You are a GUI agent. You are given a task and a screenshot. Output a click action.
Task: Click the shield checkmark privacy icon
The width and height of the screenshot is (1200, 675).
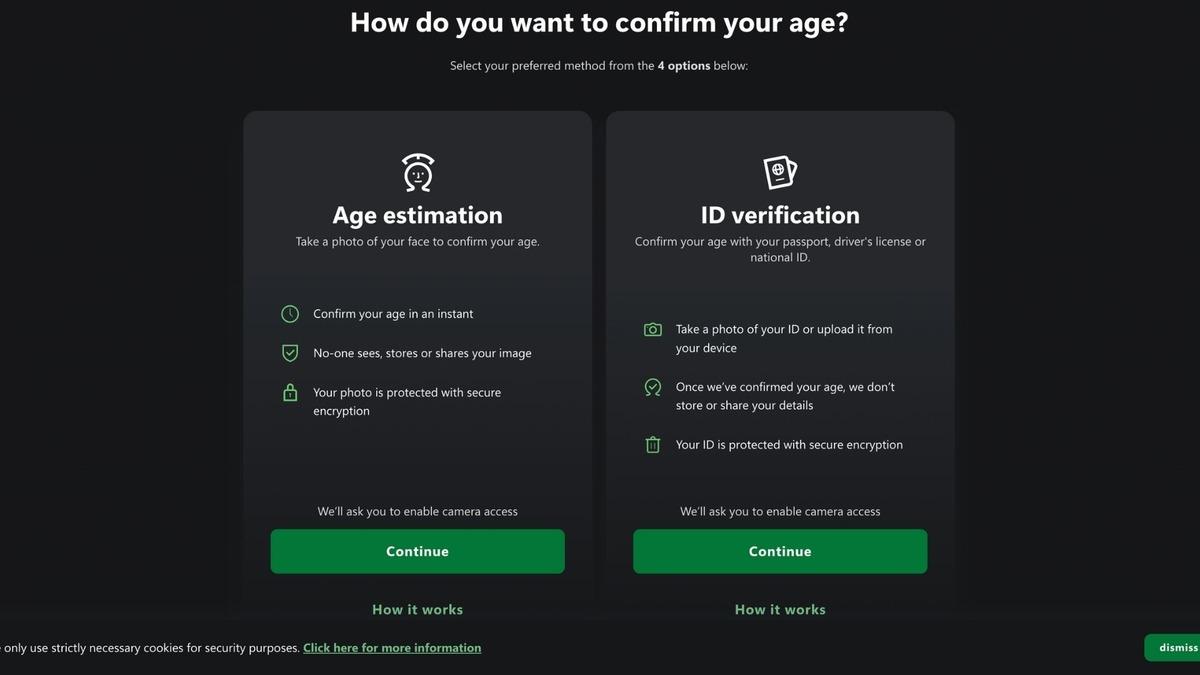289,352
